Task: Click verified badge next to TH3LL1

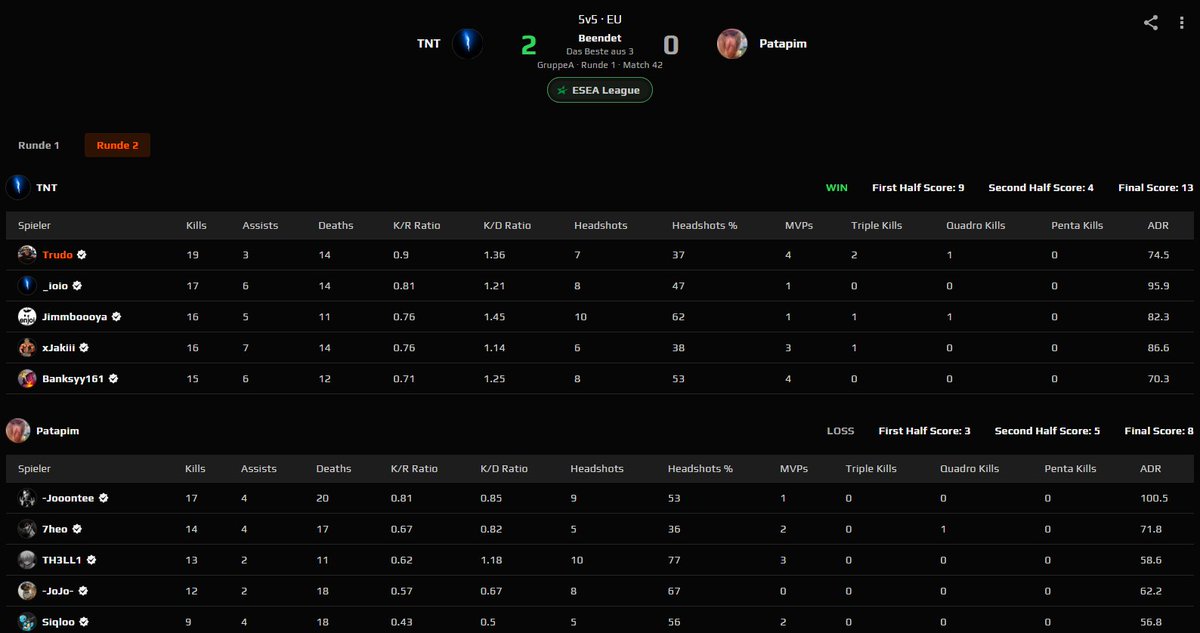Action: (x=91, y=560)
